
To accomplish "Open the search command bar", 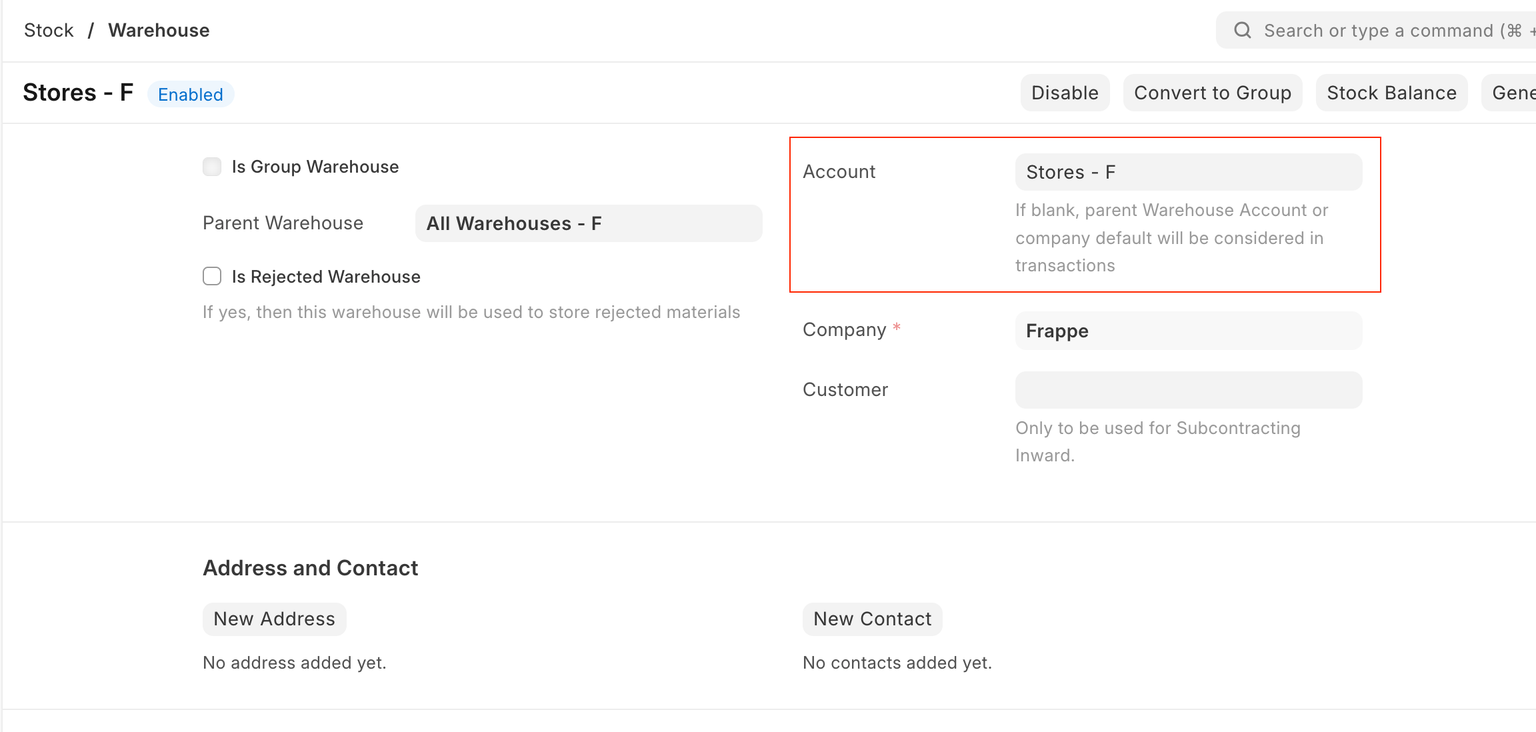I will [x=1380, y=30].
